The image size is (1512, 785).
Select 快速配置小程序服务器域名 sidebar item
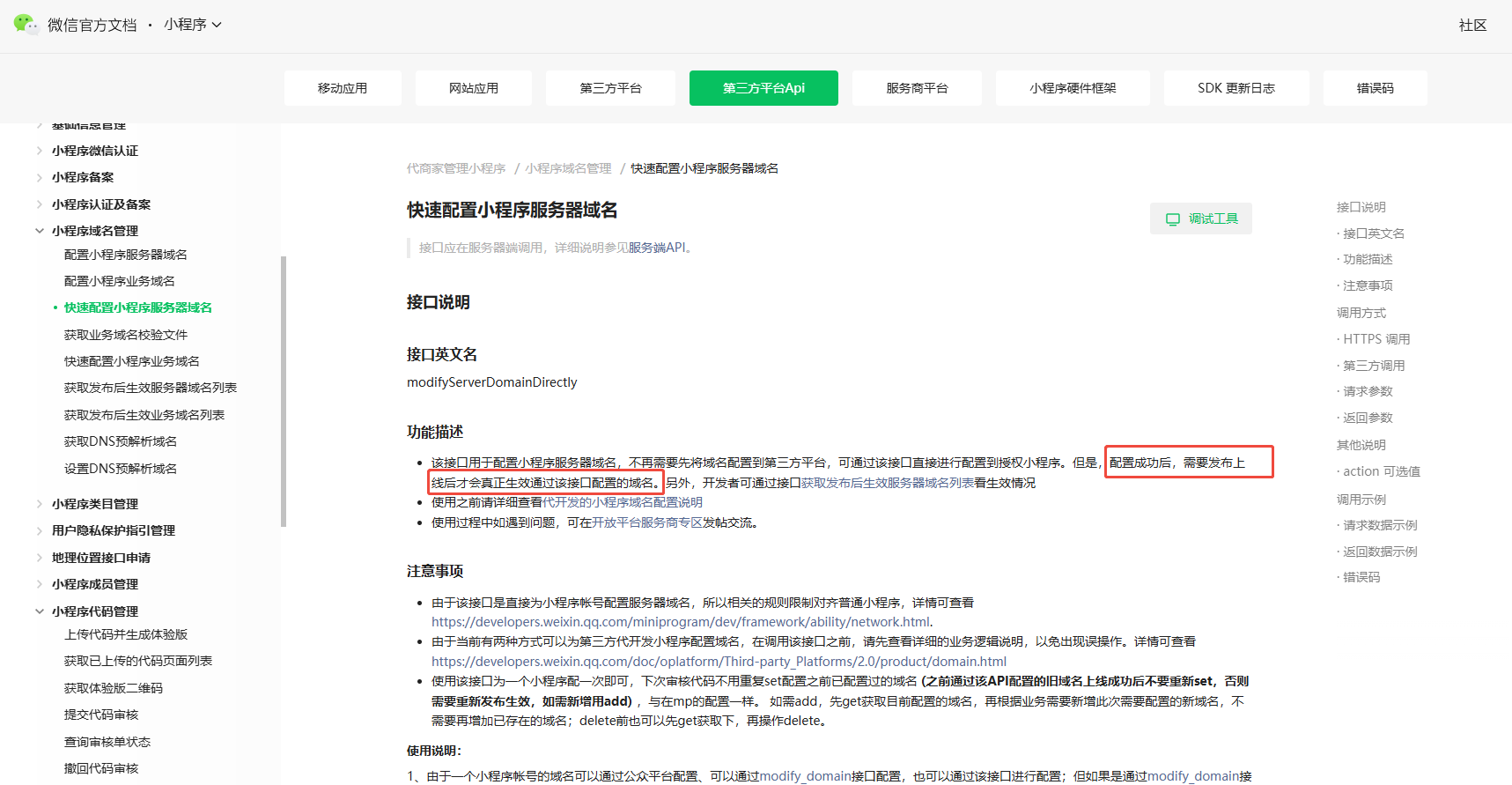click(x=138, y=307)
